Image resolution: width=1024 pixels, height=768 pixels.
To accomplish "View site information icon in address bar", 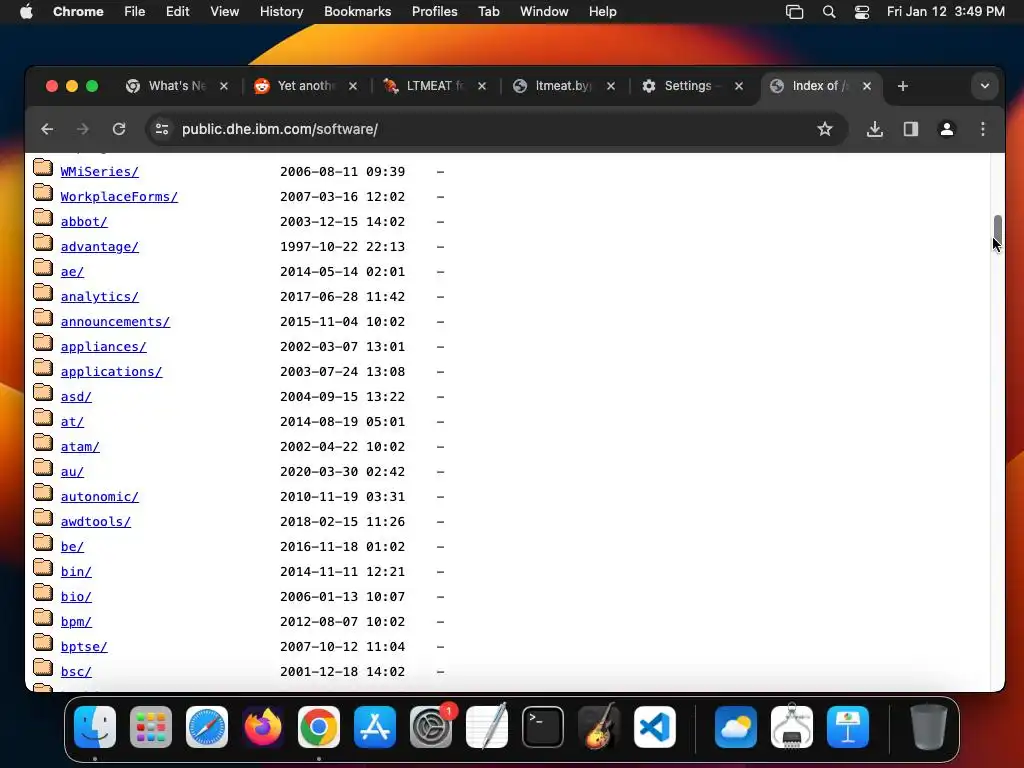I will click(162, 129).
